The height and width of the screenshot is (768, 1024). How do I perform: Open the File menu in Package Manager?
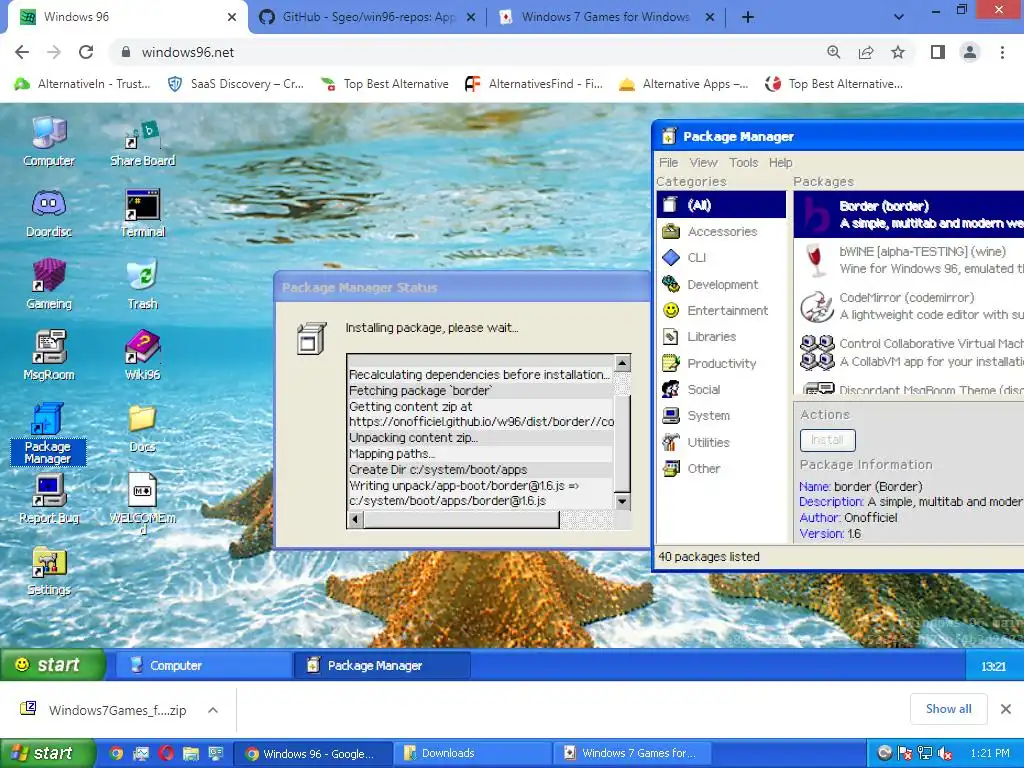[x=668, y=163]
